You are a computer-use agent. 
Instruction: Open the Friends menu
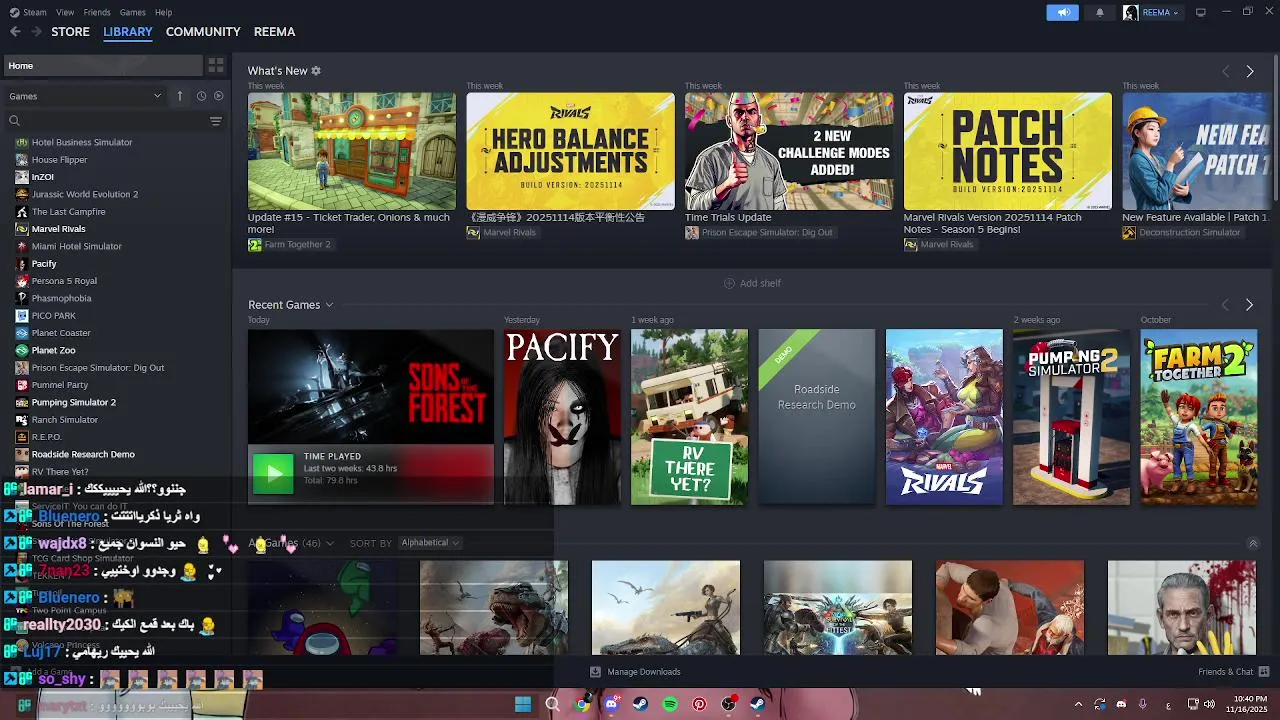(x=97, y=12)
